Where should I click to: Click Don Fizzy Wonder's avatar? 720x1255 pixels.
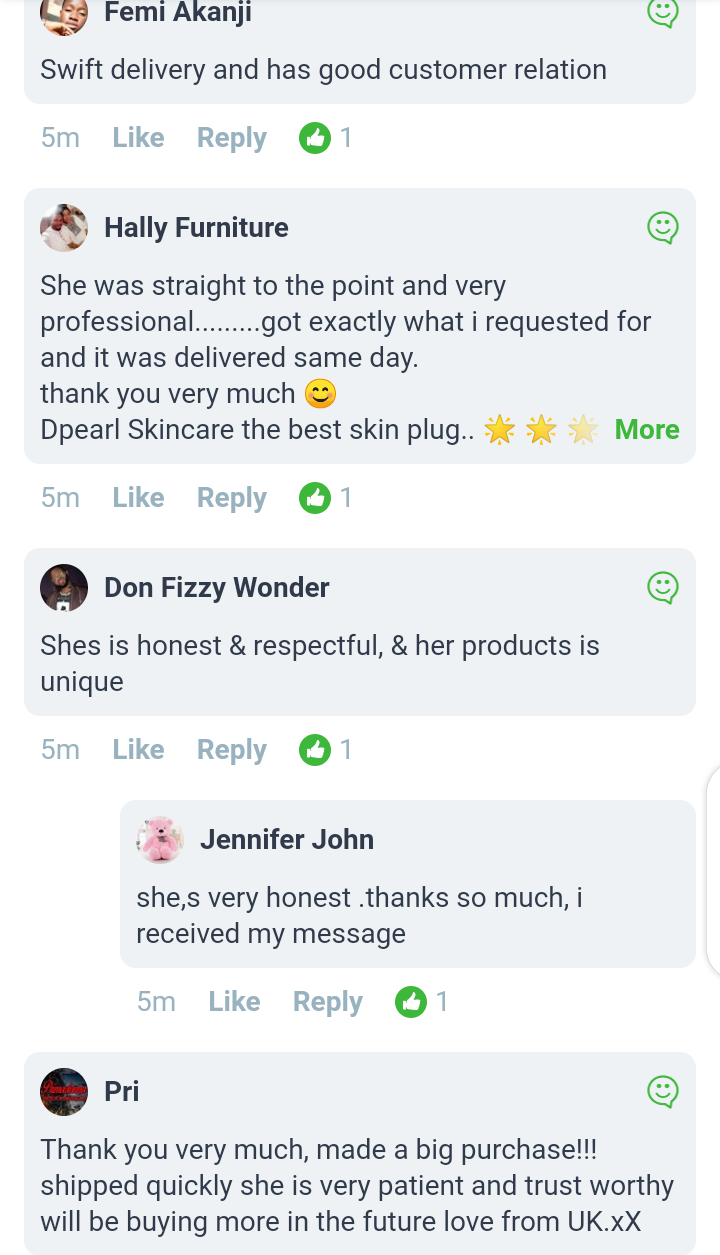pos(64,587)
